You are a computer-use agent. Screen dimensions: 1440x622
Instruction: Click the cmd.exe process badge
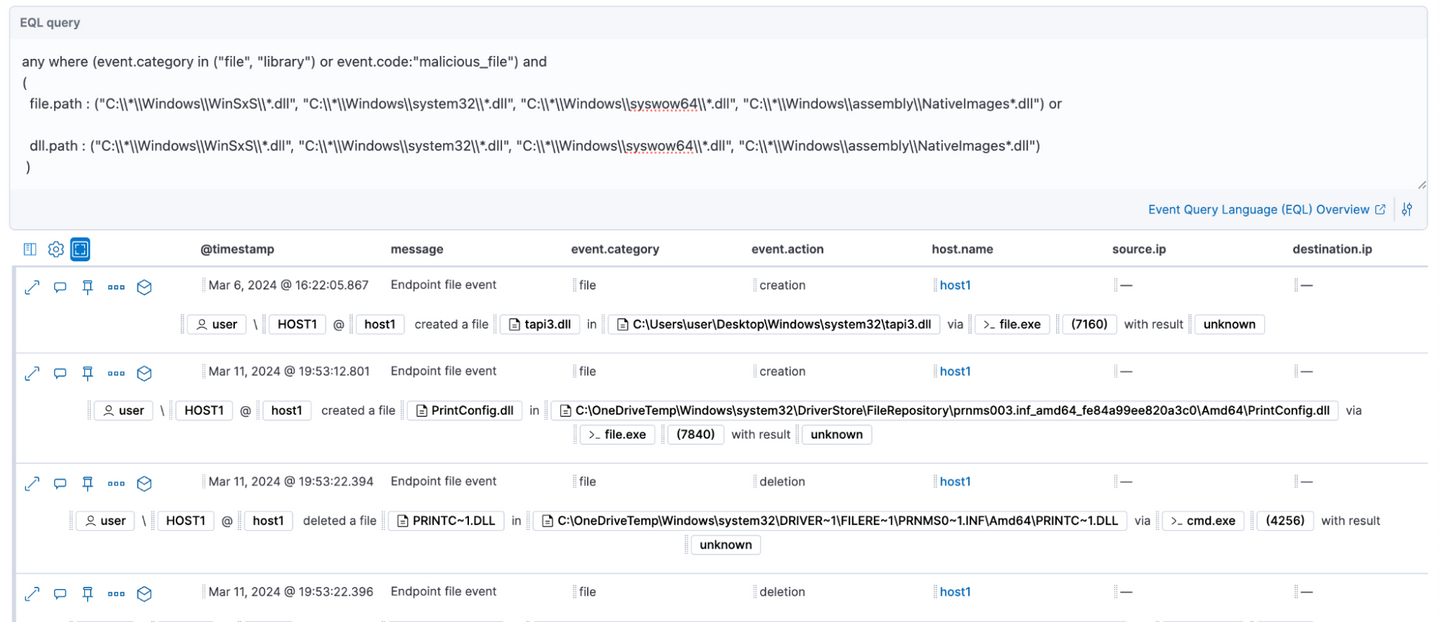[1203, 521]
